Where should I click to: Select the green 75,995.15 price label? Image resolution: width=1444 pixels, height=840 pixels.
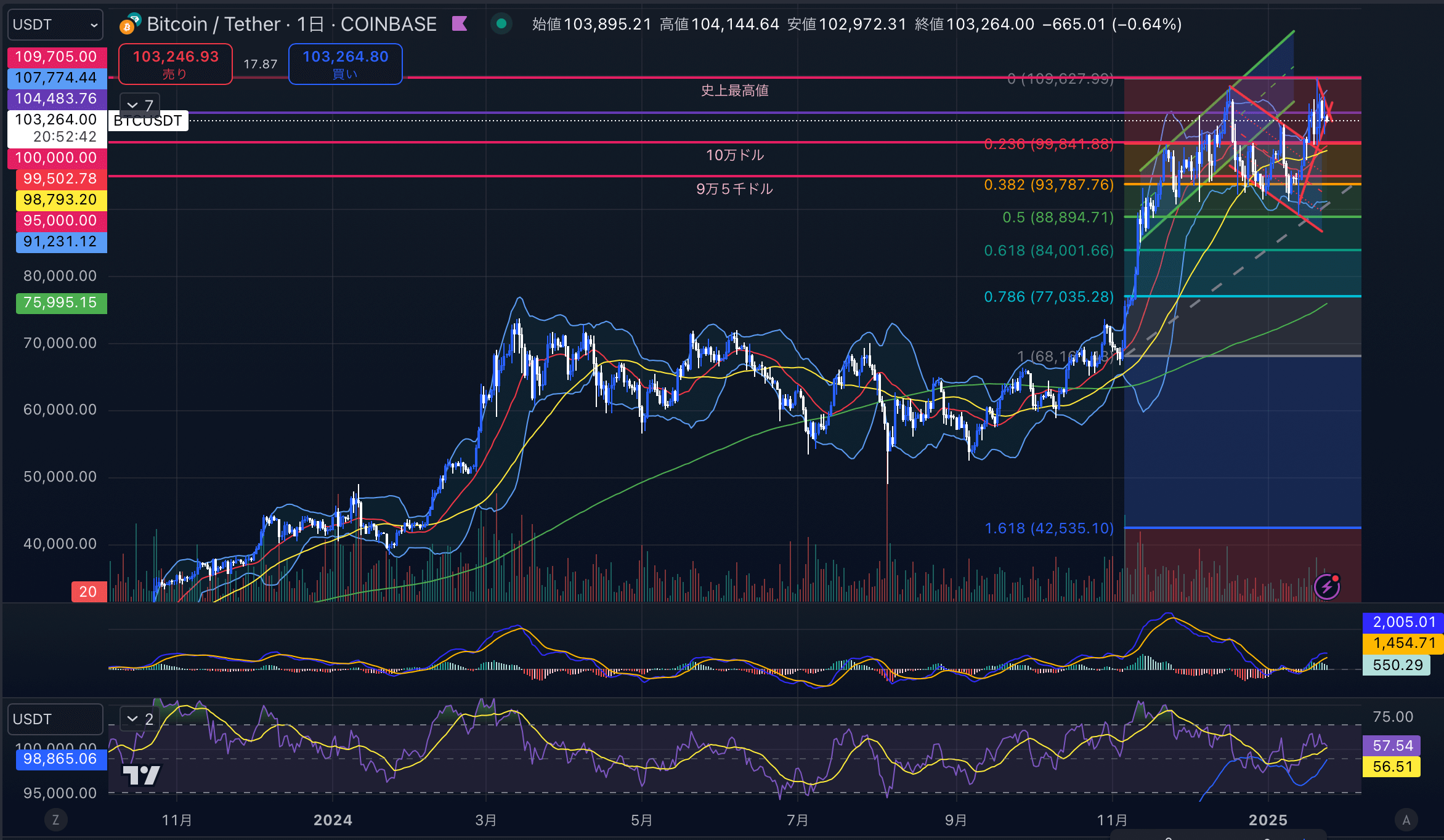point(61,303)
